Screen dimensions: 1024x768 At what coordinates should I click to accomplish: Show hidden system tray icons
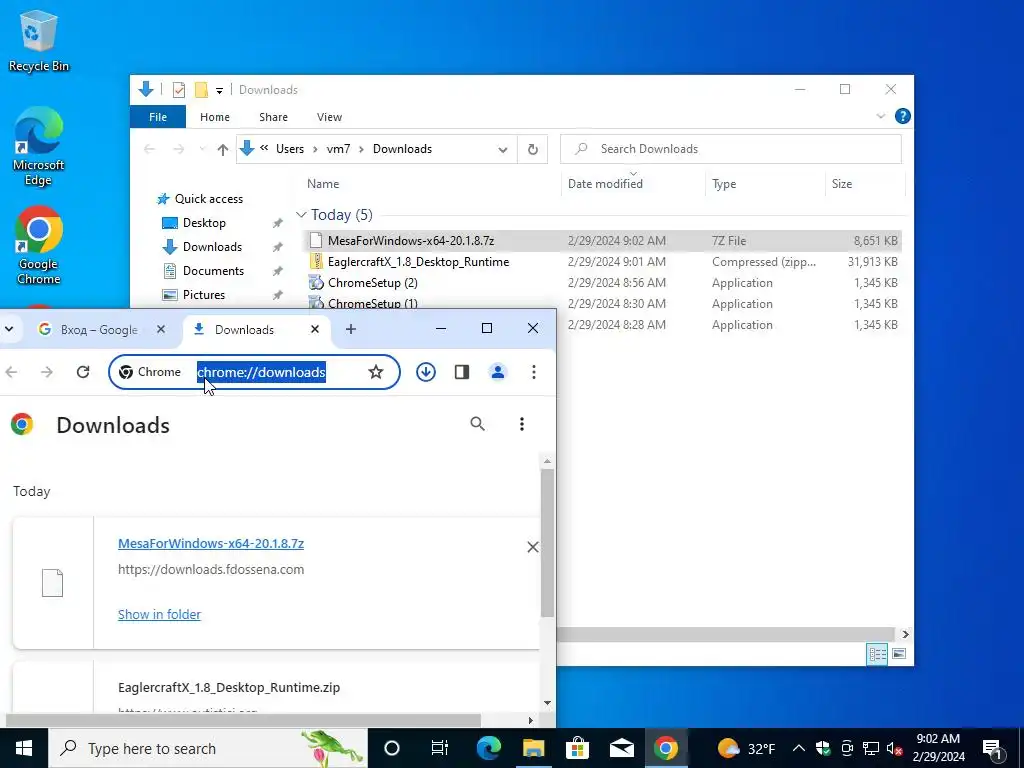(x=798, y=748)
